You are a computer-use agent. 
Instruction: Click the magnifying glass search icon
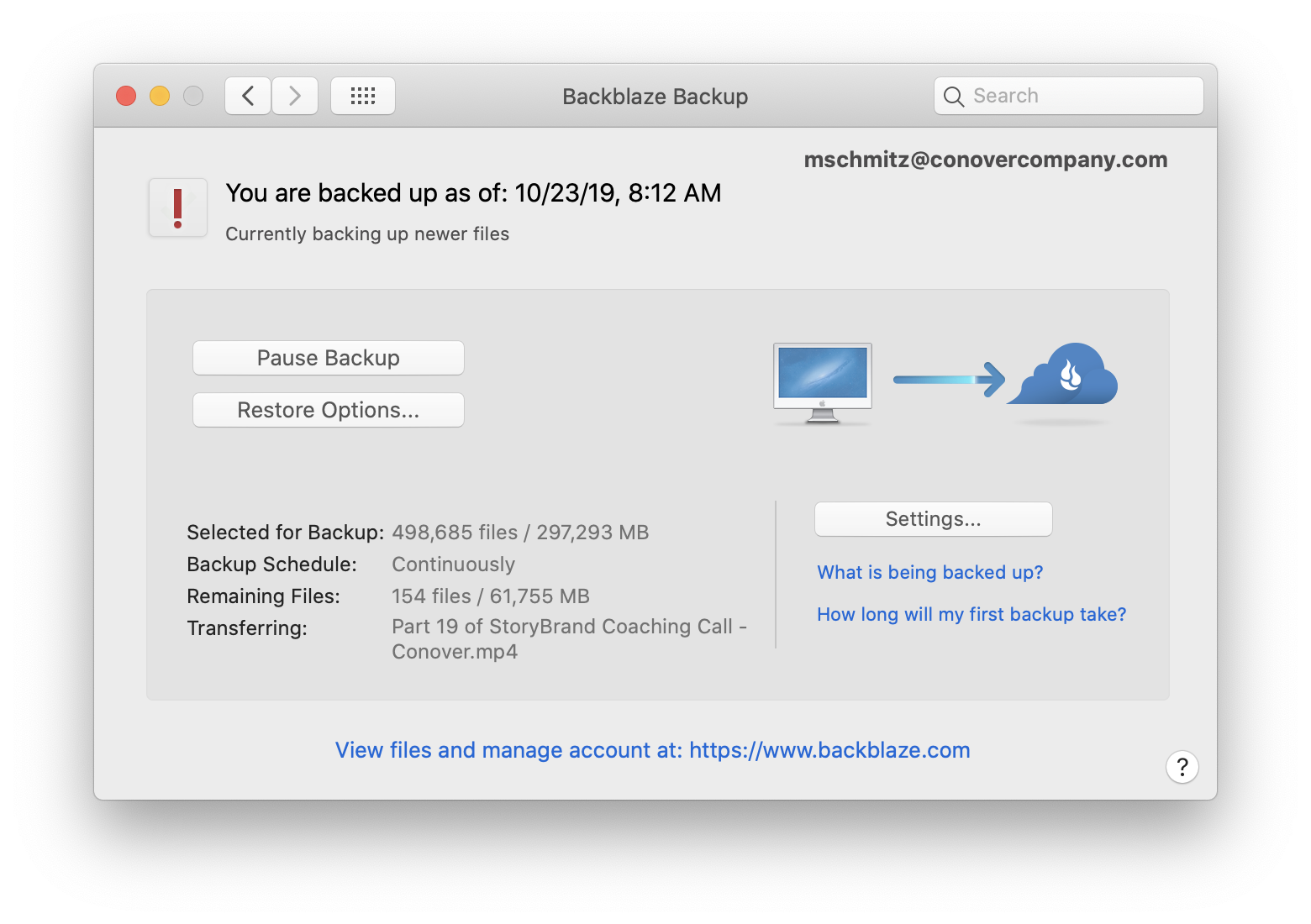954,97
